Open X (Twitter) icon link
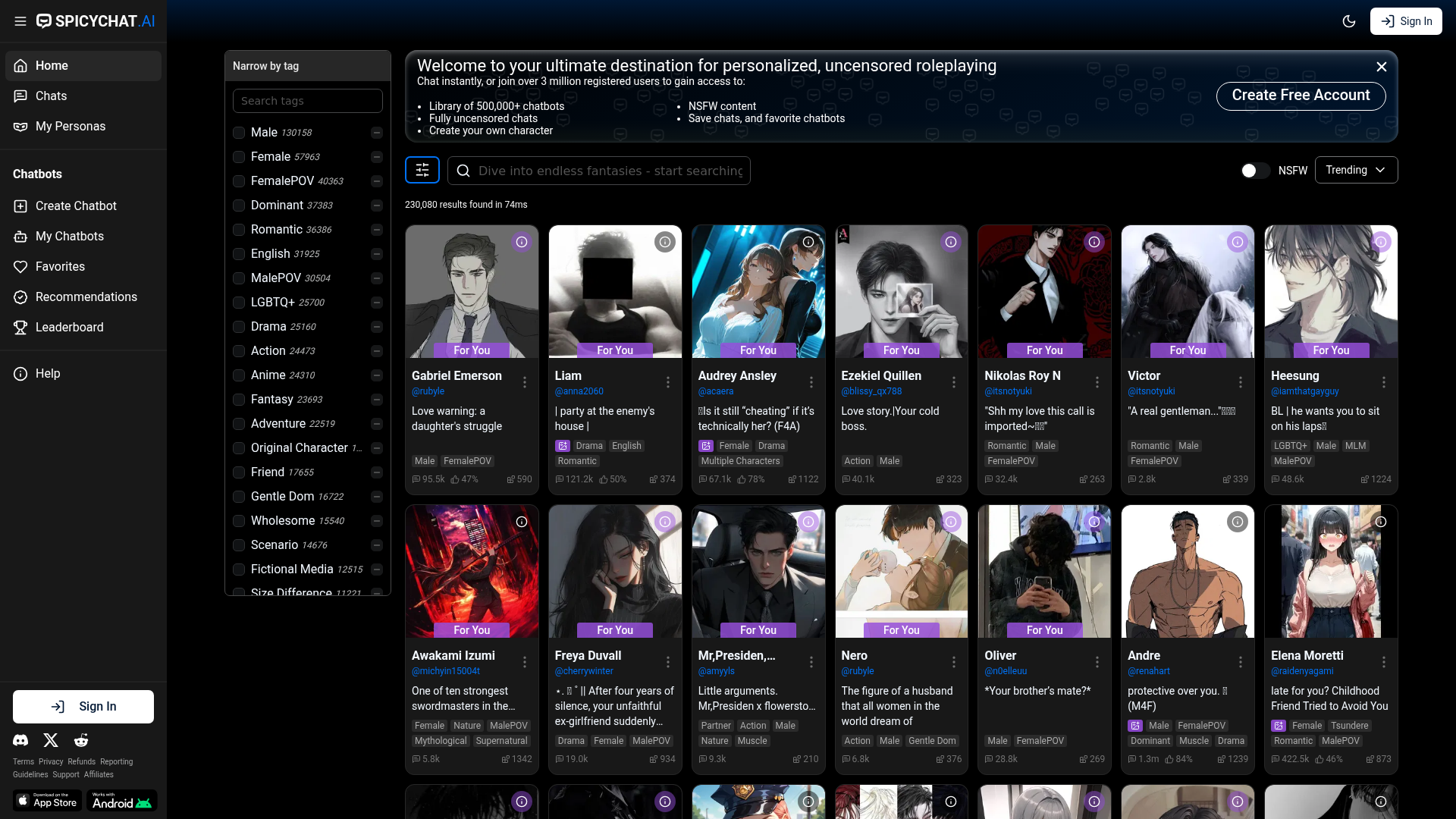Image resolution: width=1456 pixels, height=819 pixels. pyautogui.click(x=51, y=740)
